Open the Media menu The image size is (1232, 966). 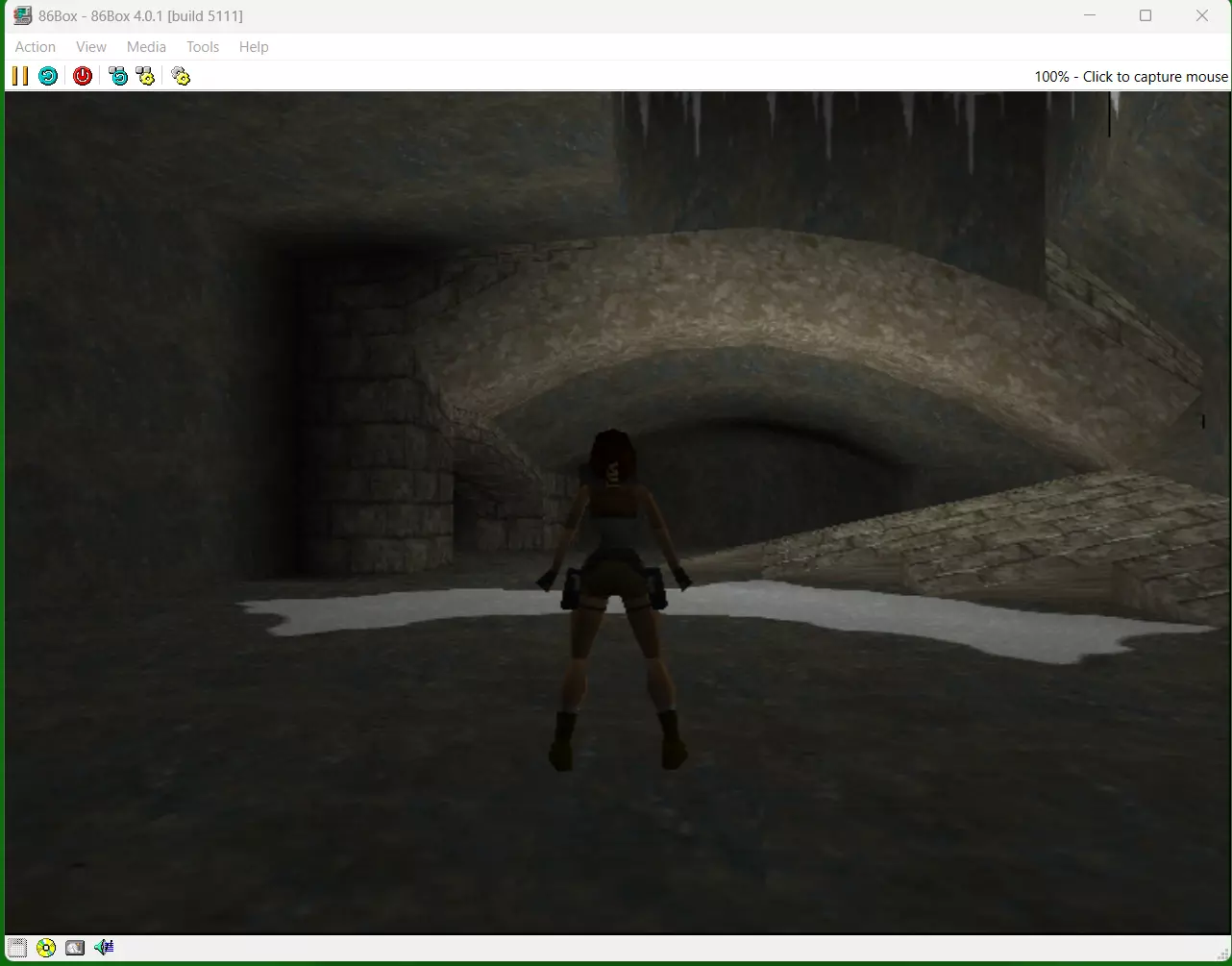pyautogui.click(x=146, y=47)
